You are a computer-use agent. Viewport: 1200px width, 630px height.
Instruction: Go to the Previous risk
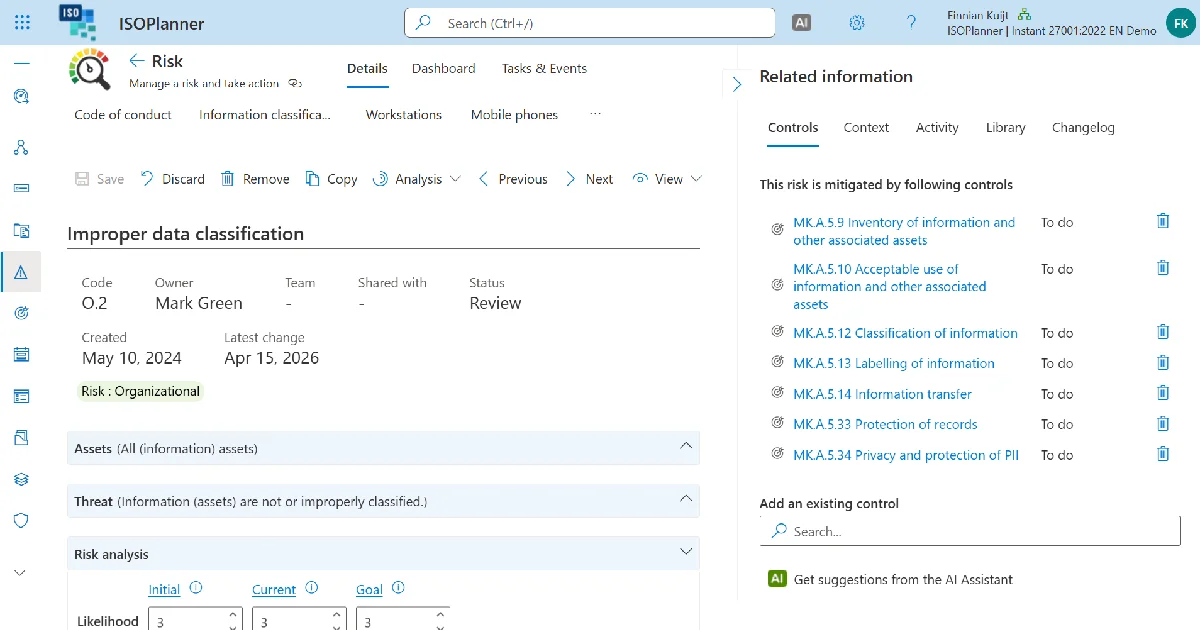pos(512,179)
